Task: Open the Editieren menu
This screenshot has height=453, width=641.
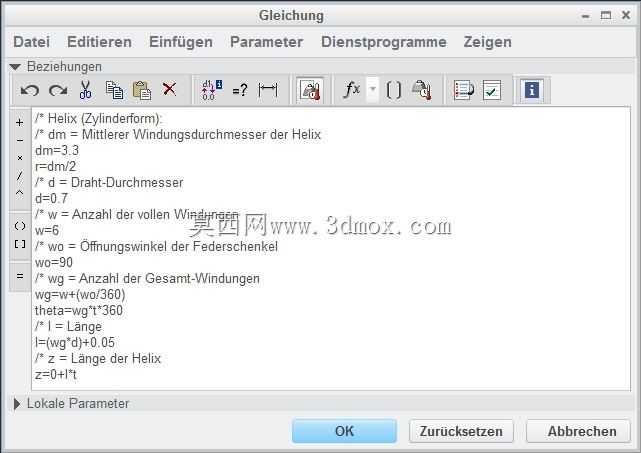Action: pyautogui.click(x=99, y=42)
